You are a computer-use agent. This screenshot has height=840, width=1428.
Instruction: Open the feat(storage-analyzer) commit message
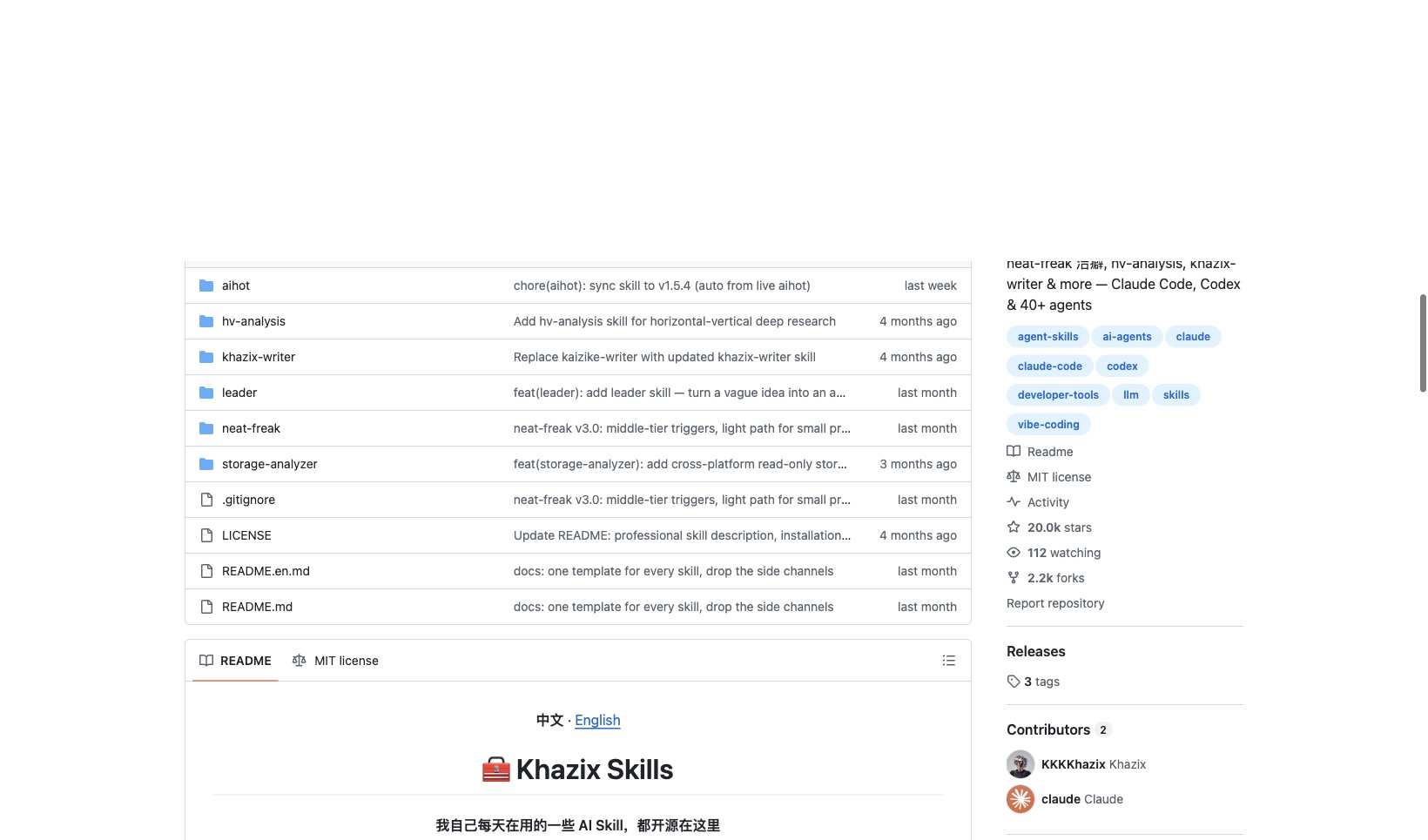click(680, 464)
